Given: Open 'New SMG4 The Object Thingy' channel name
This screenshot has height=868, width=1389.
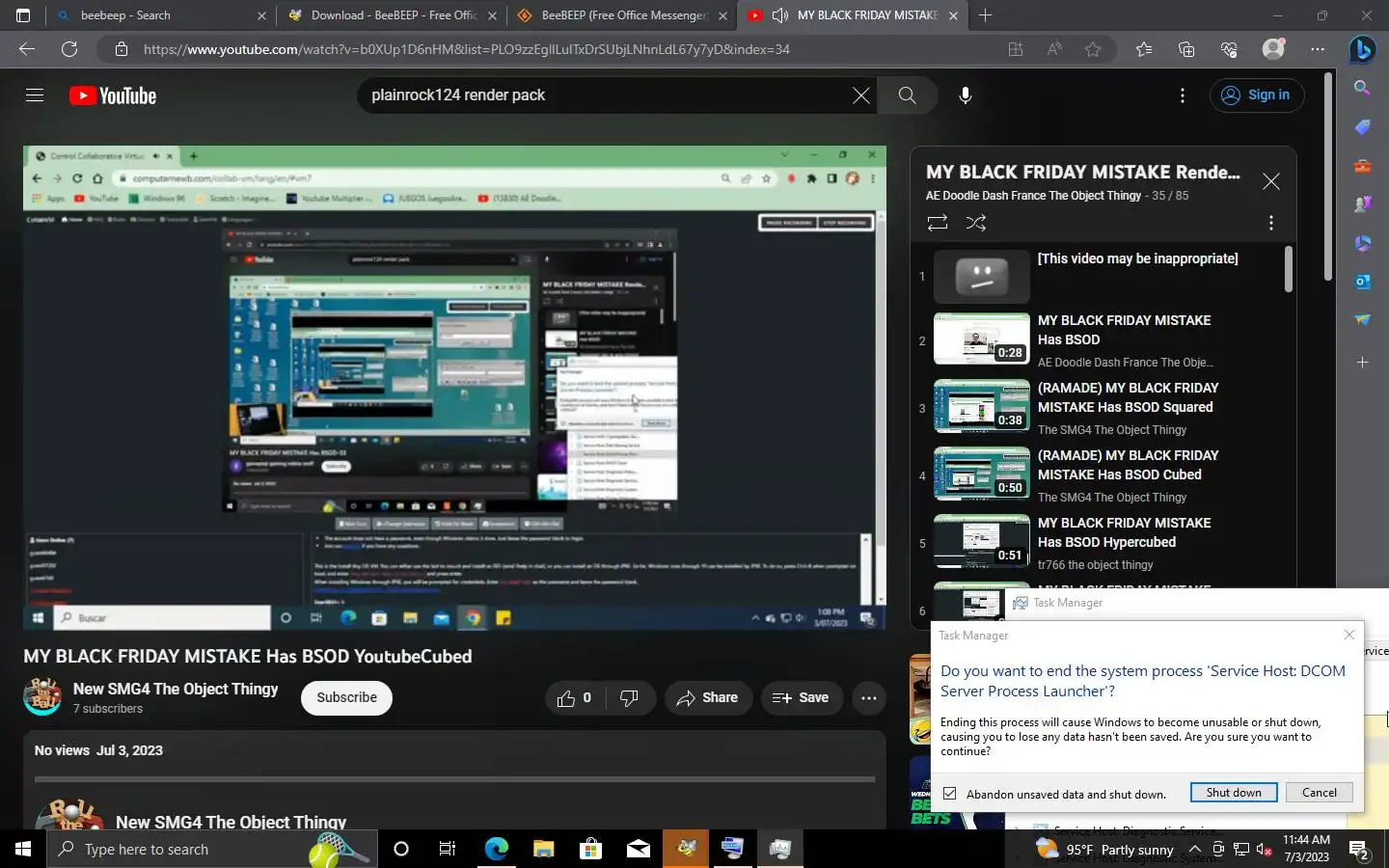Looking at the screenshot, I should [176, 689].
